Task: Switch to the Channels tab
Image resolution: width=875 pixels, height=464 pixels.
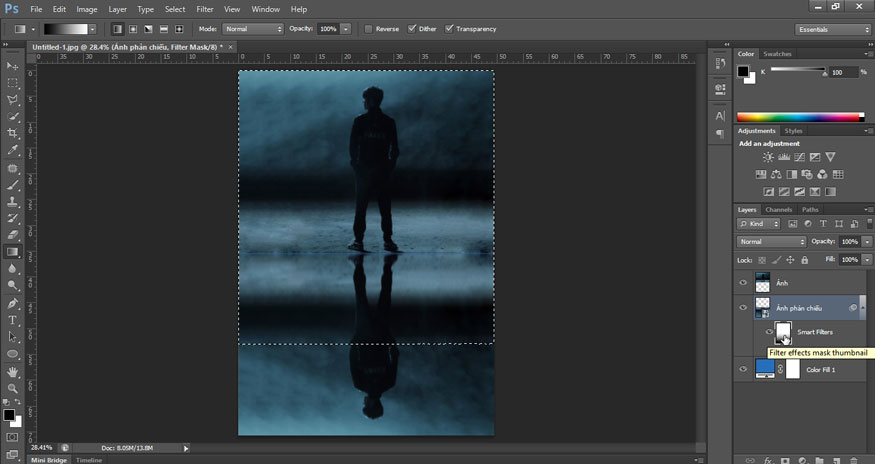Action: tap(778, 210)
